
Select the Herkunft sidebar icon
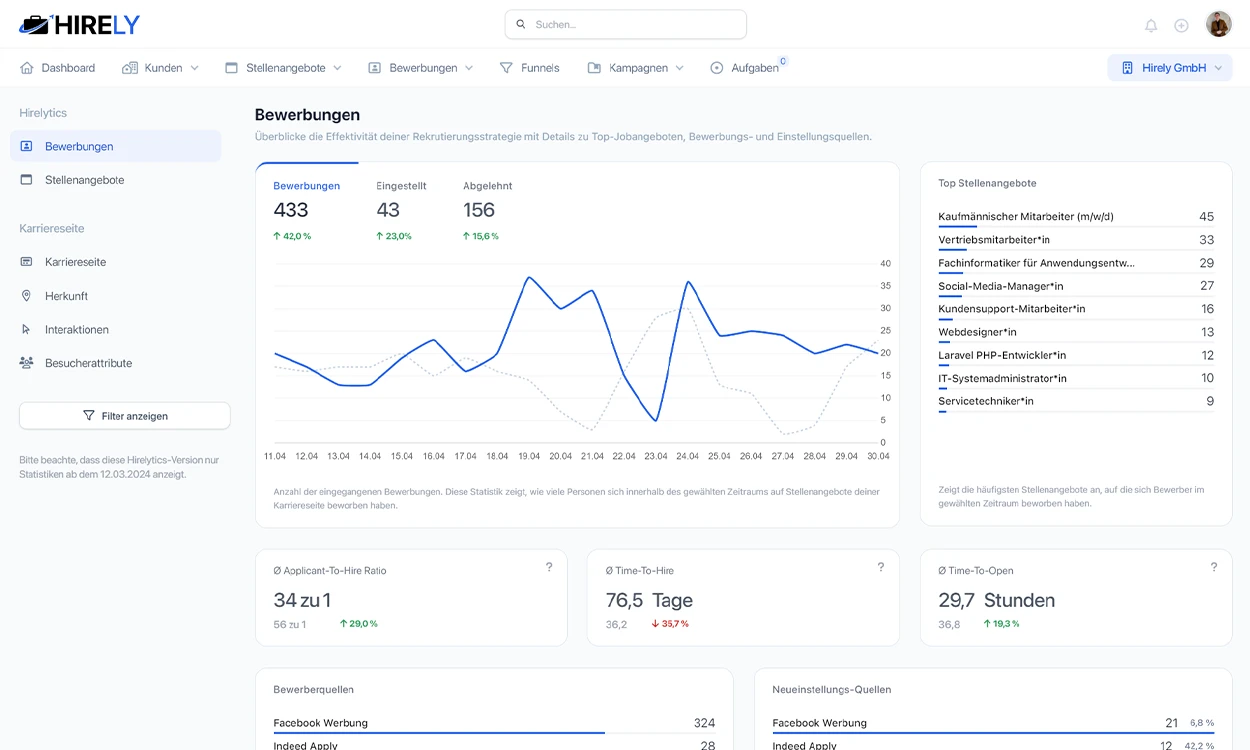28,295
